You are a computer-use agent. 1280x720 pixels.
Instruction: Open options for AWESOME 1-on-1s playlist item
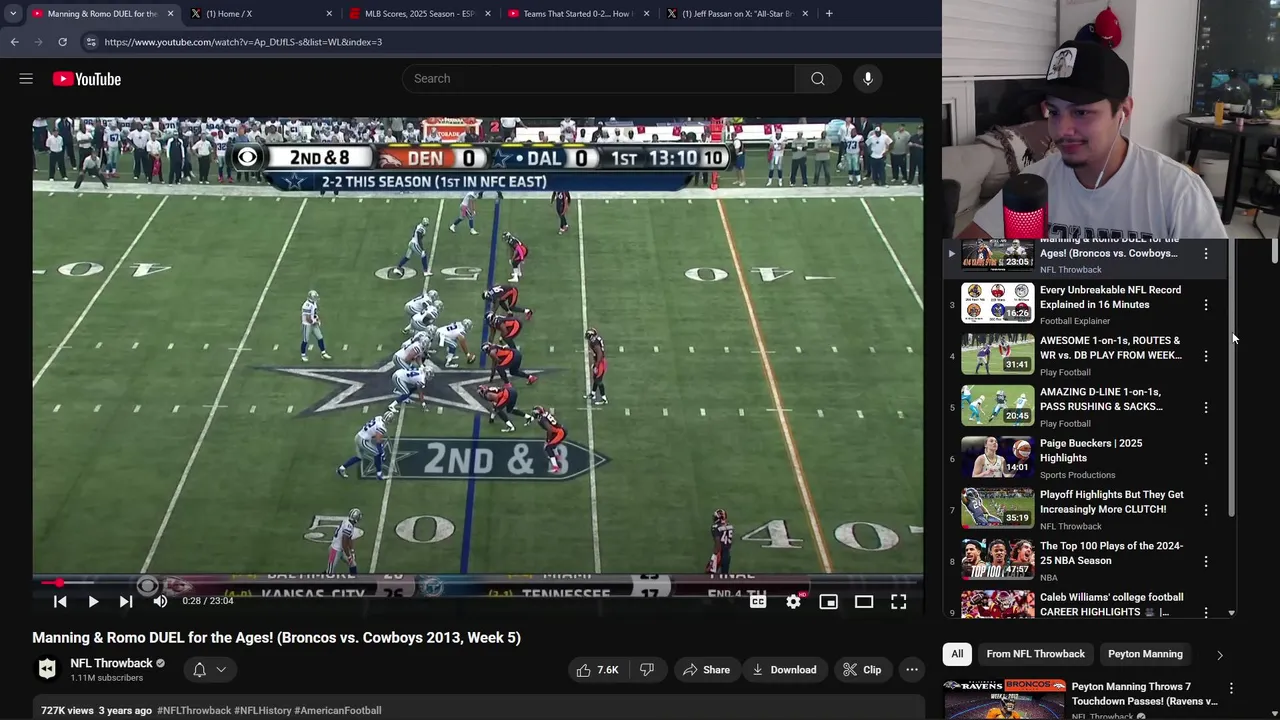click(x=1206, y=356)
